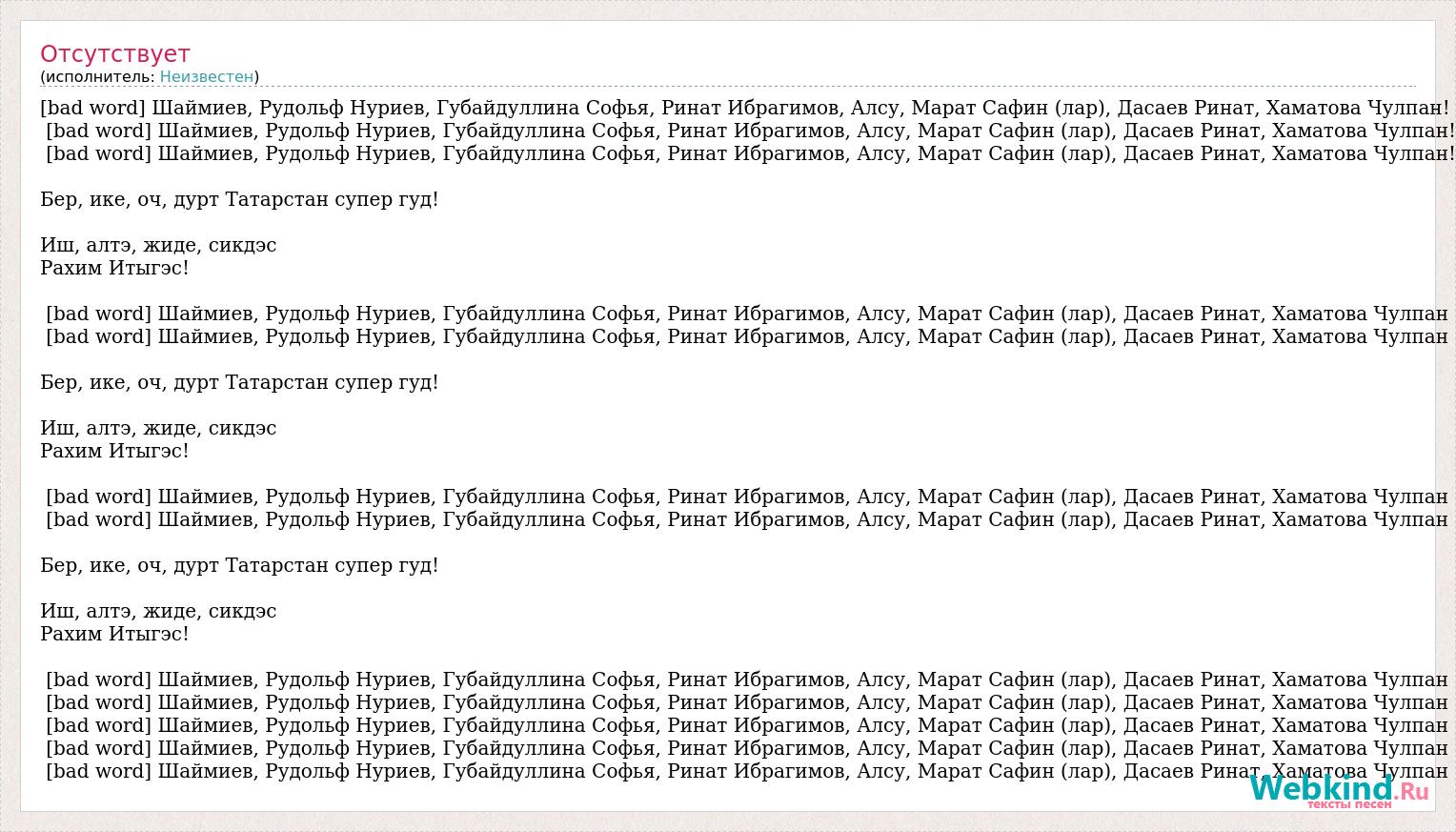1456x832 pixels.
Task: Click the first 'Рахим Итыгэс!' line
Action: point(114,268)
